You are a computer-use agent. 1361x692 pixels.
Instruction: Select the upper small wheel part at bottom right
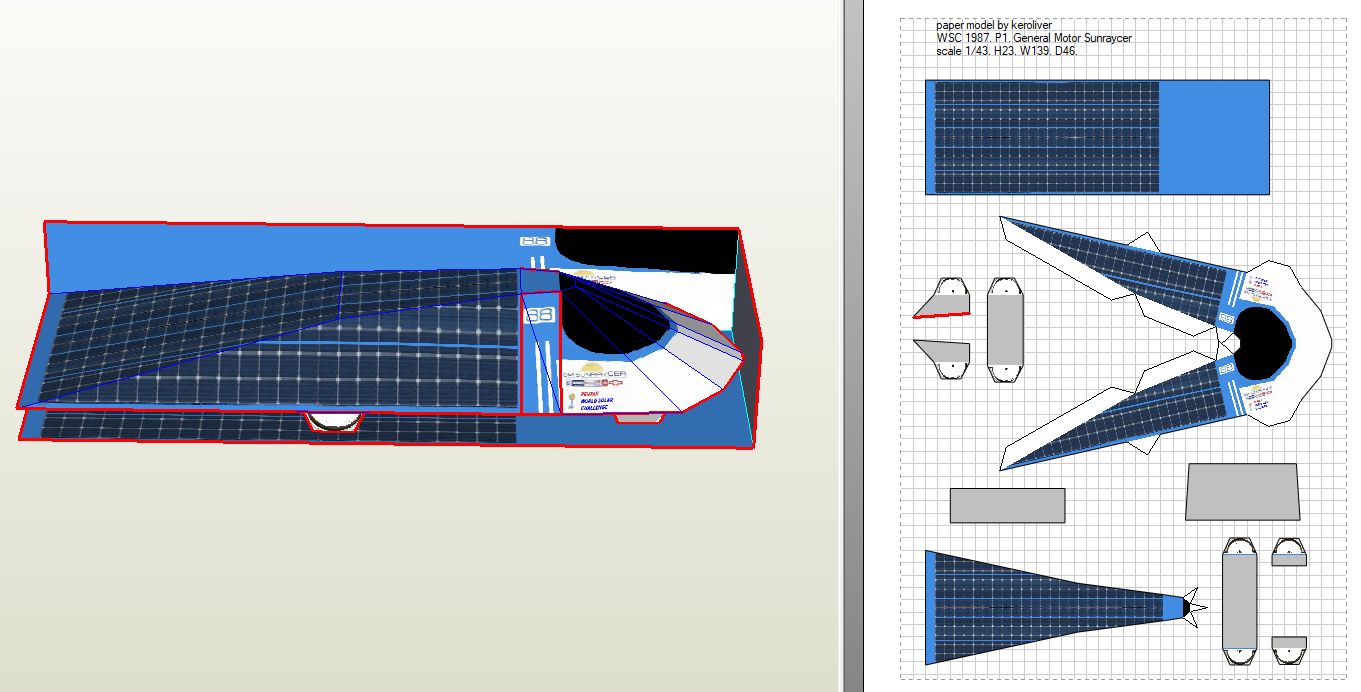pos(1288,552)
